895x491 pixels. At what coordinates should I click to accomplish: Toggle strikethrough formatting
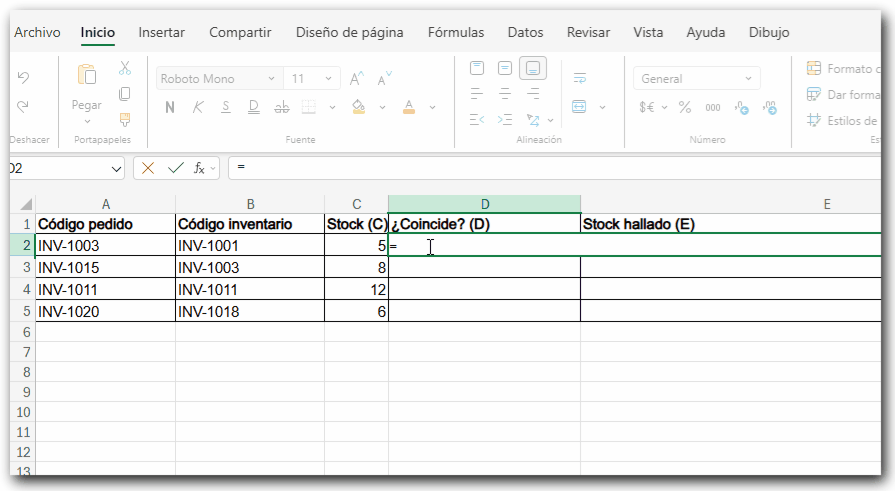282,107
